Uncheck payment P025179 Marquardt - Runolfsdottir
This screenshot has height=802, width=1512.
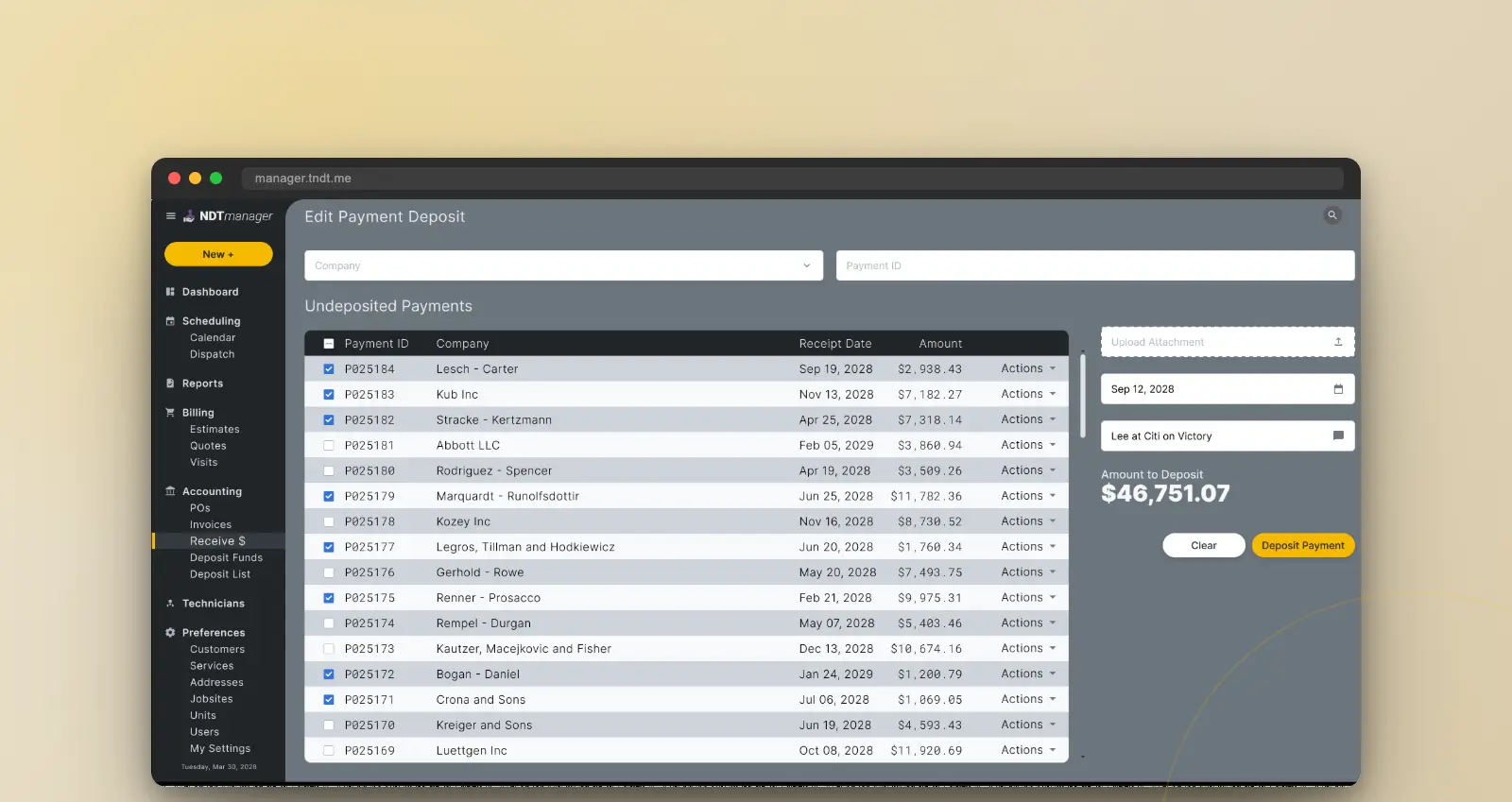pos(329,497)
